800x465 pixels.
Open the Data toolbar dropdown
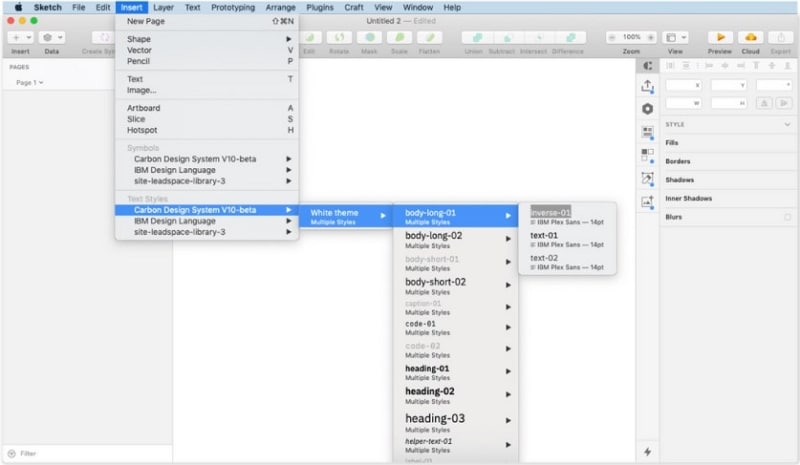52,37
